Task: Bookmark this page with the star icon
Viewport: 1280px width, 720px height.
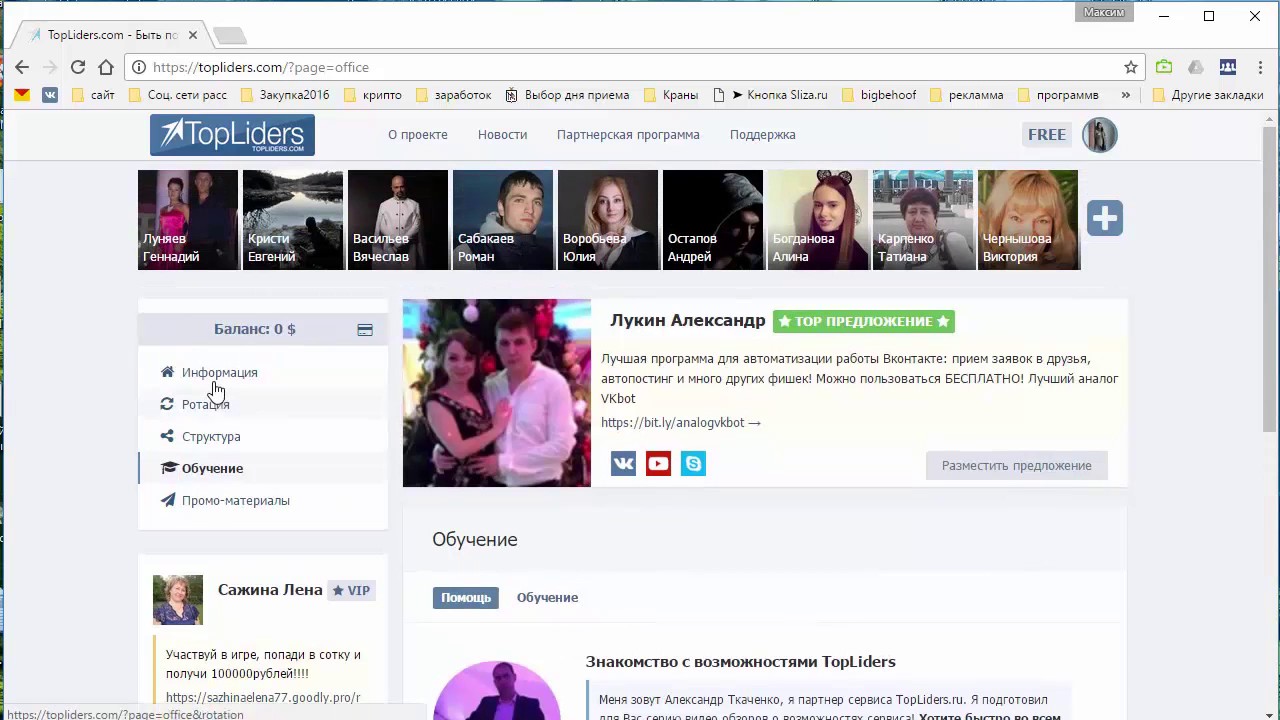Action: [x=1131, y=67]
